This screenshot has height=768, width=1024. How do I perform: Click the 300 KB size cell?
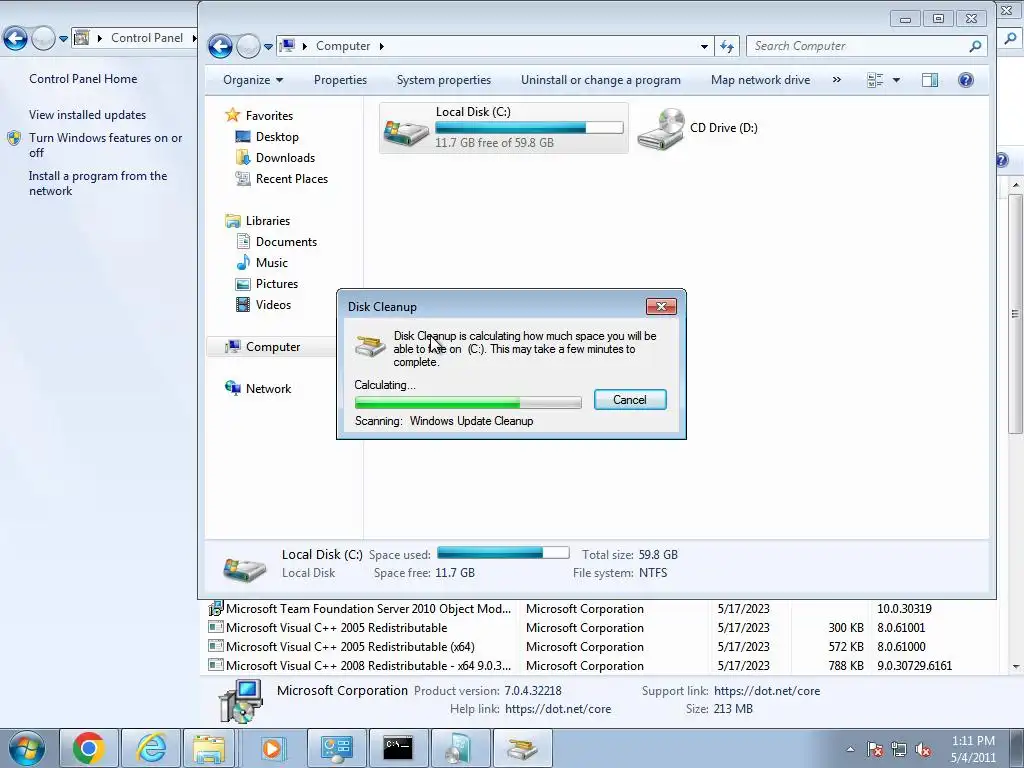pos(846,628)
